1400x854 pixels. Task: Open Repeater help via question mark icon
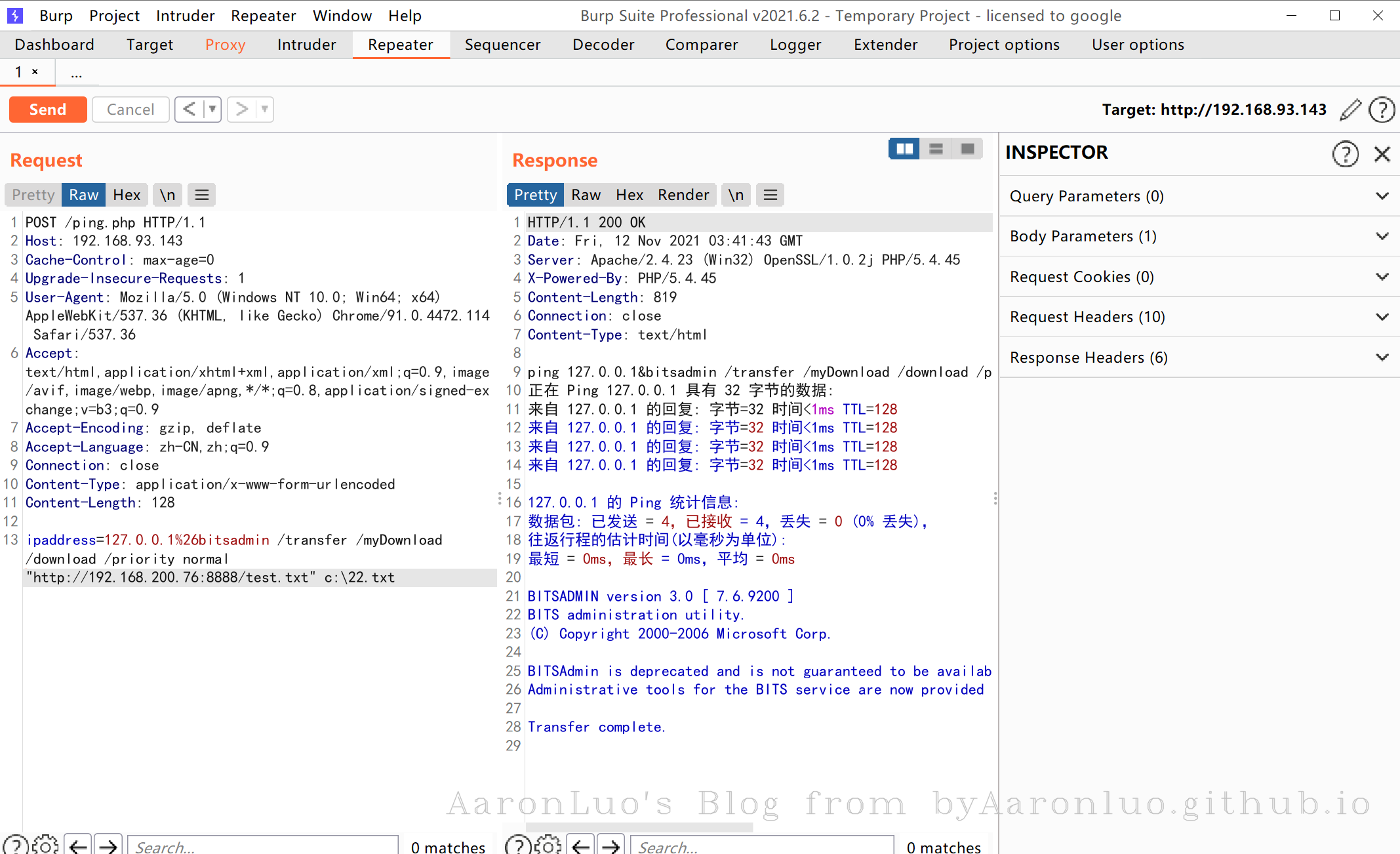[x=1382, y=110]
